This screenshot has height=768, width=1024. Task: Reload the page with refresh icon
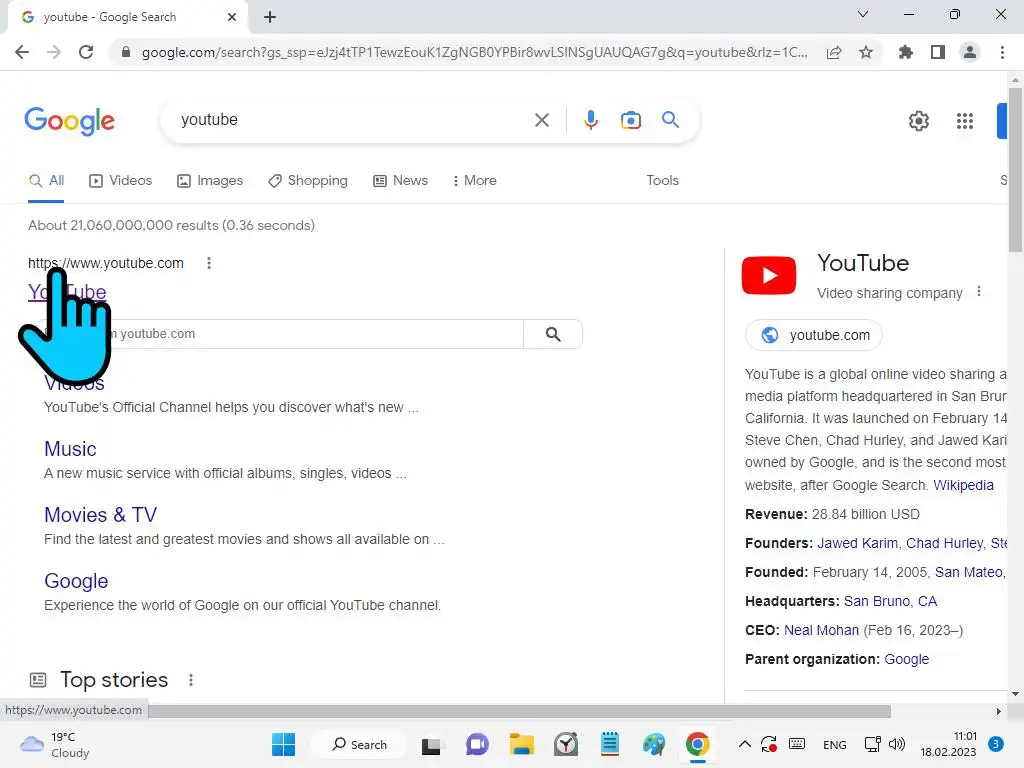(86, 52)
